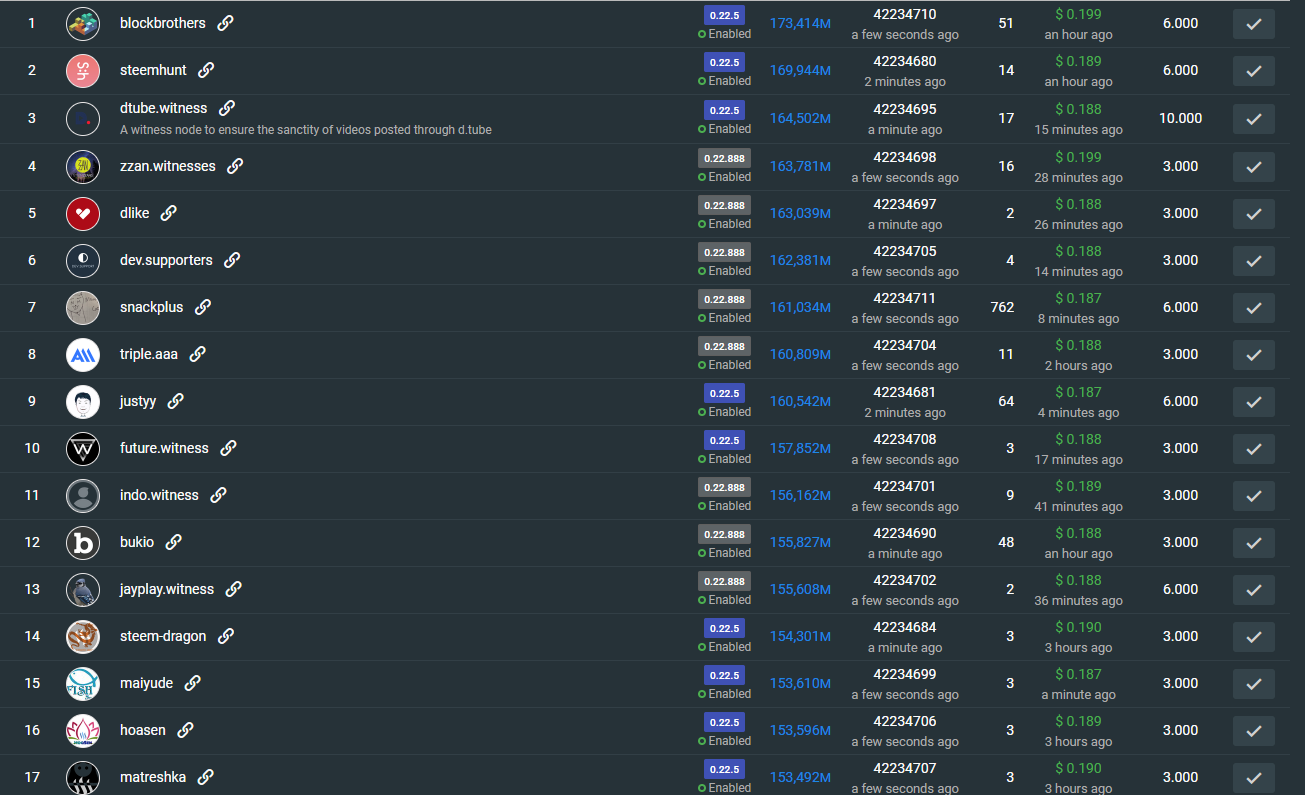
Task: Open matreshka witness name
Action: (153, 777)
